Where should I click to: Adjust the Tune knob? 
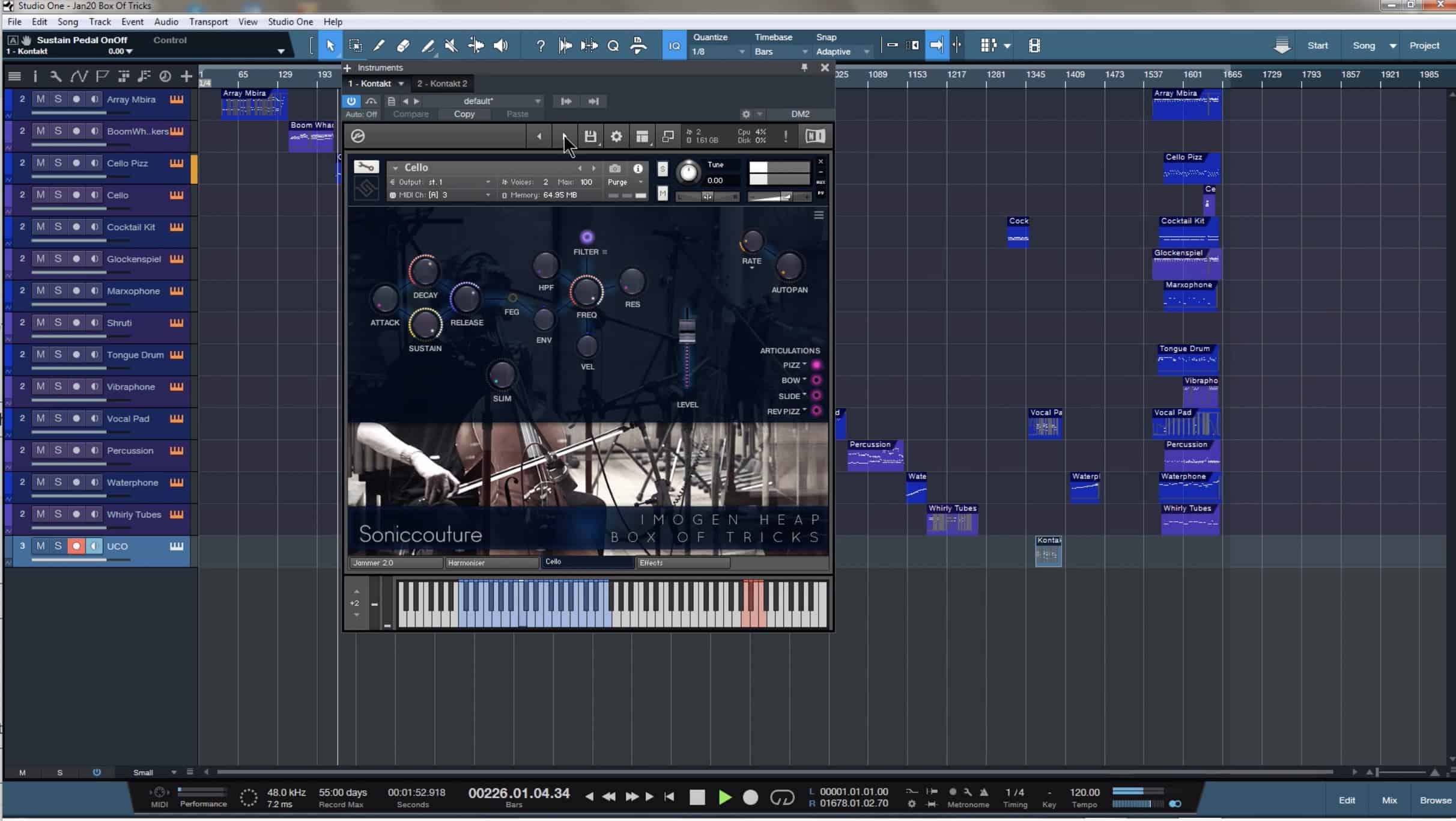coord(688,172)
